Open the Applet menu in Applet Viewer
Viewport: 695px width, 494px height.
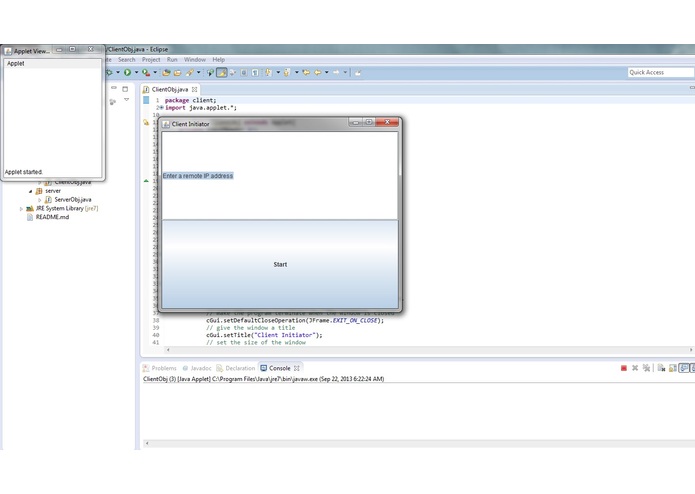16,63
